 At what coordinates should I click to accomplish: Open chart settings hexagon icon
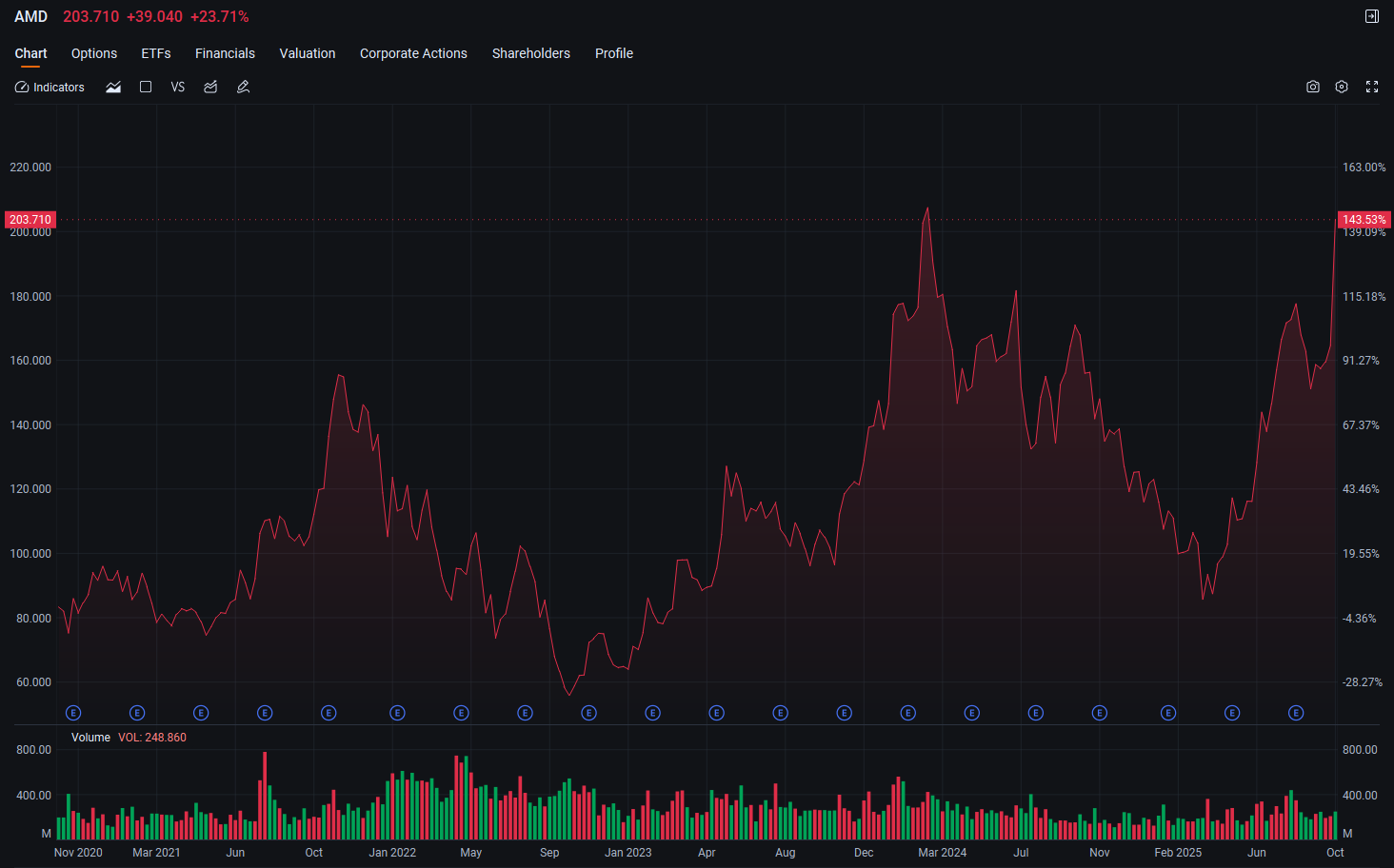pos(1342,87)
